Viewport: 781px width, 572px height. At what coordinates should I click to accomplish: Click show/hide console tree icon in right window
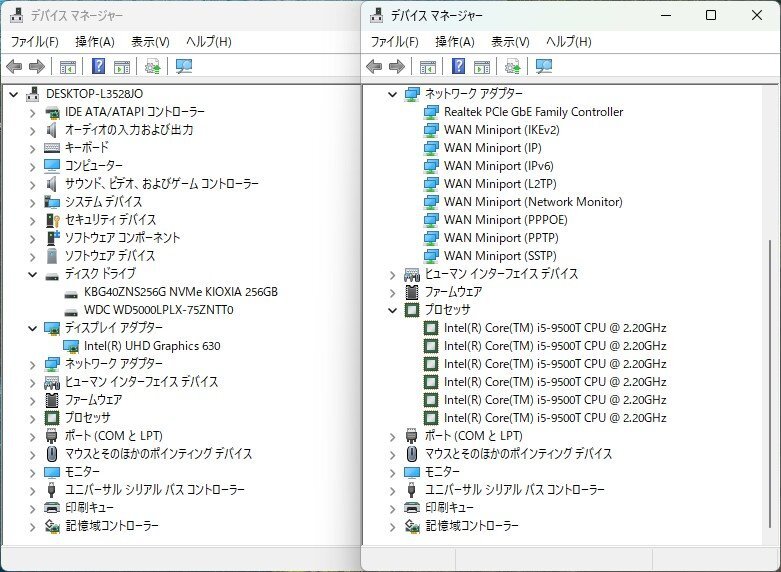tap(427, 66)
